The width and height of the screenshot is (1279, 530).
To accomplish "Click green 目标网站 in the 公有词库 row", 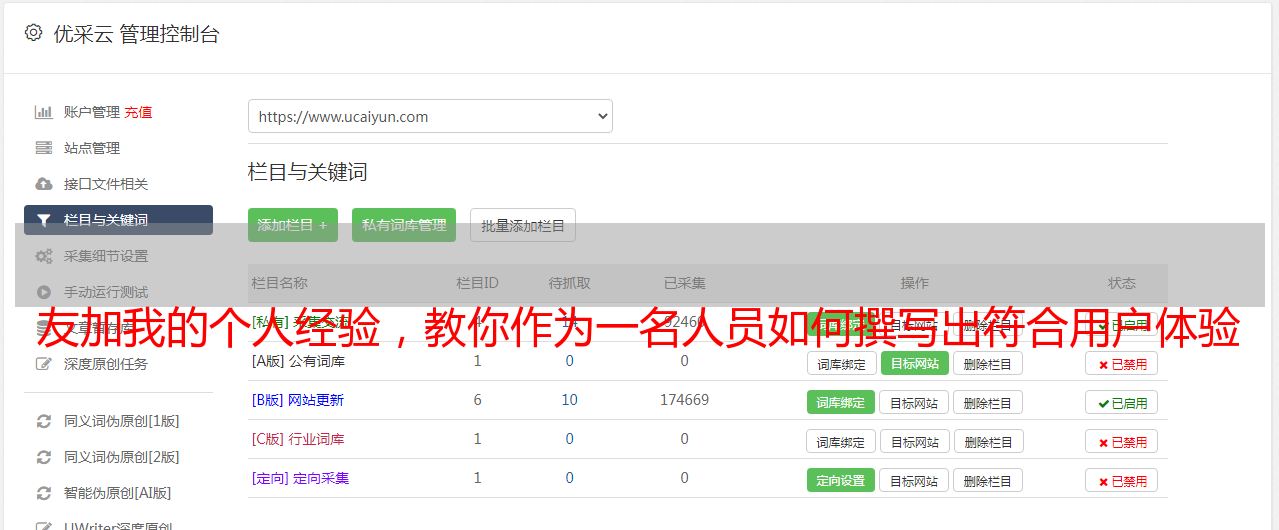I will (x=914, y=363).
